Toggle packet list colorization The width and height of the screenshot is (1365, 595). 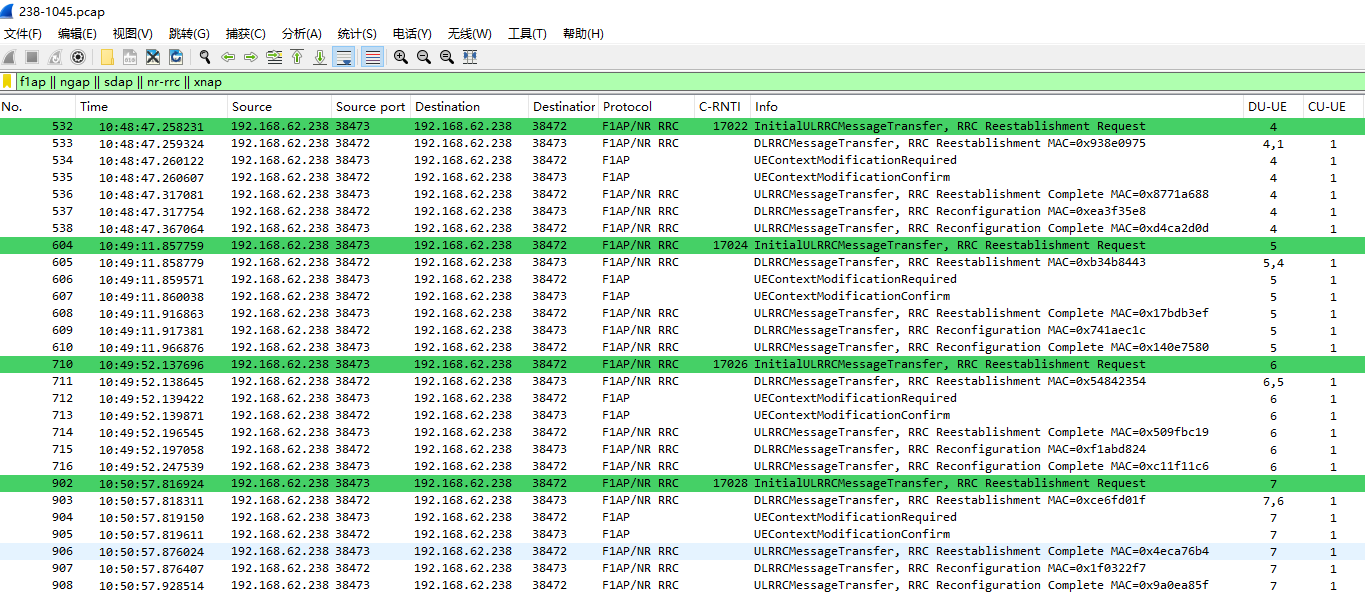[372, 57]
